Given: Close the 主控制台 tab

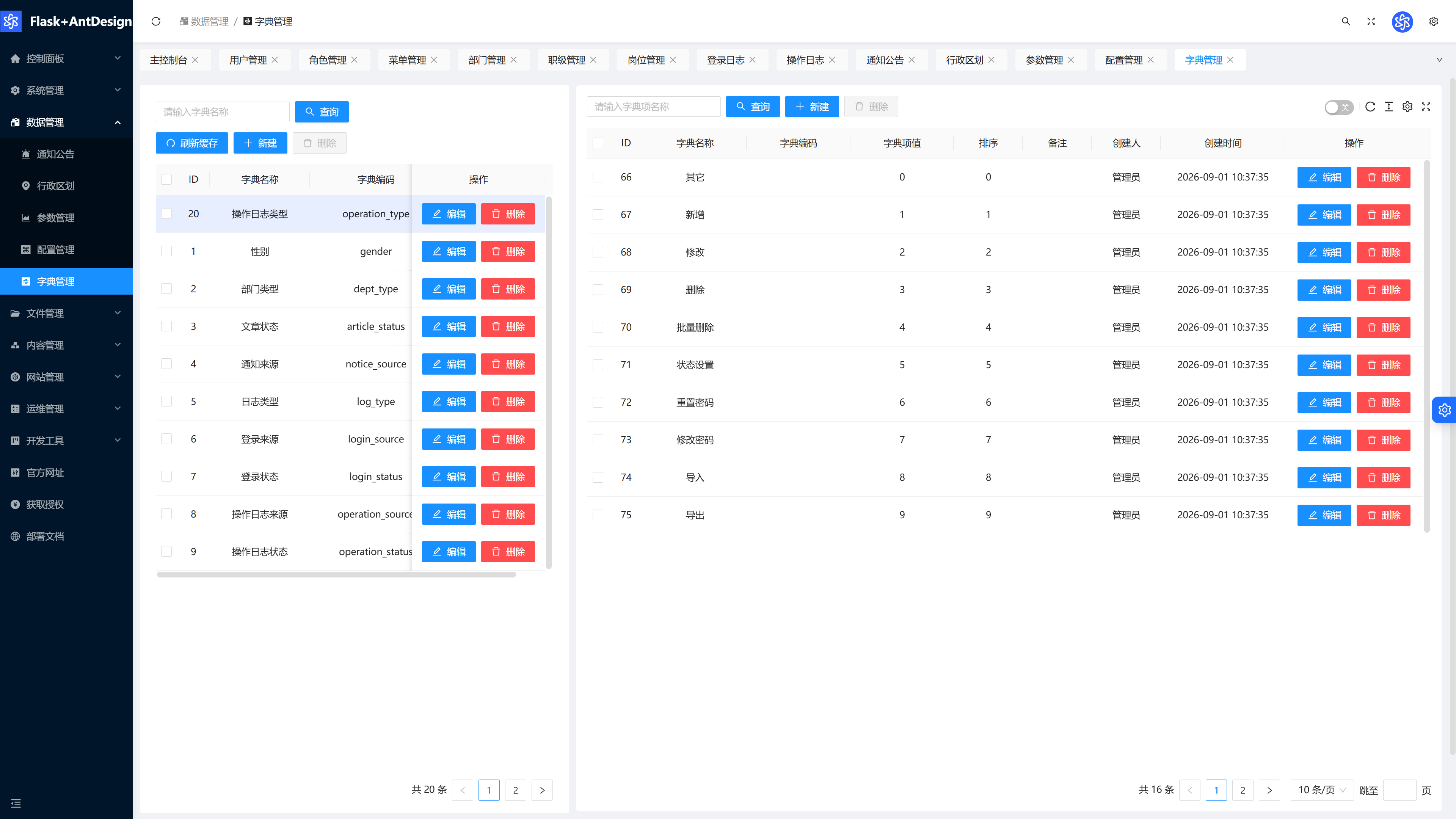Looking at the screenshot, I should (x=195, y=60).
